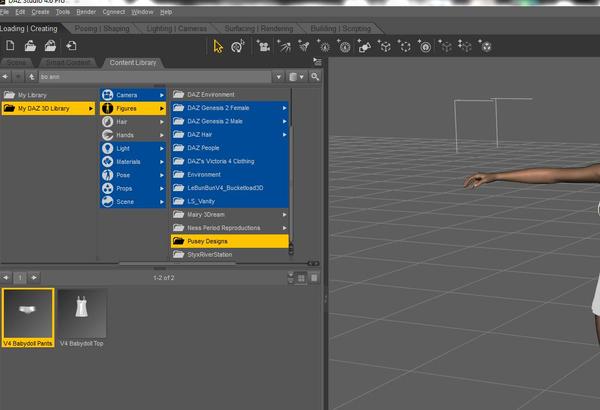The height and width of the screenshot is (410, 600).
Task: Go back with the navigation left arrow
Action: pyautogui.click(x=5, y=77)
